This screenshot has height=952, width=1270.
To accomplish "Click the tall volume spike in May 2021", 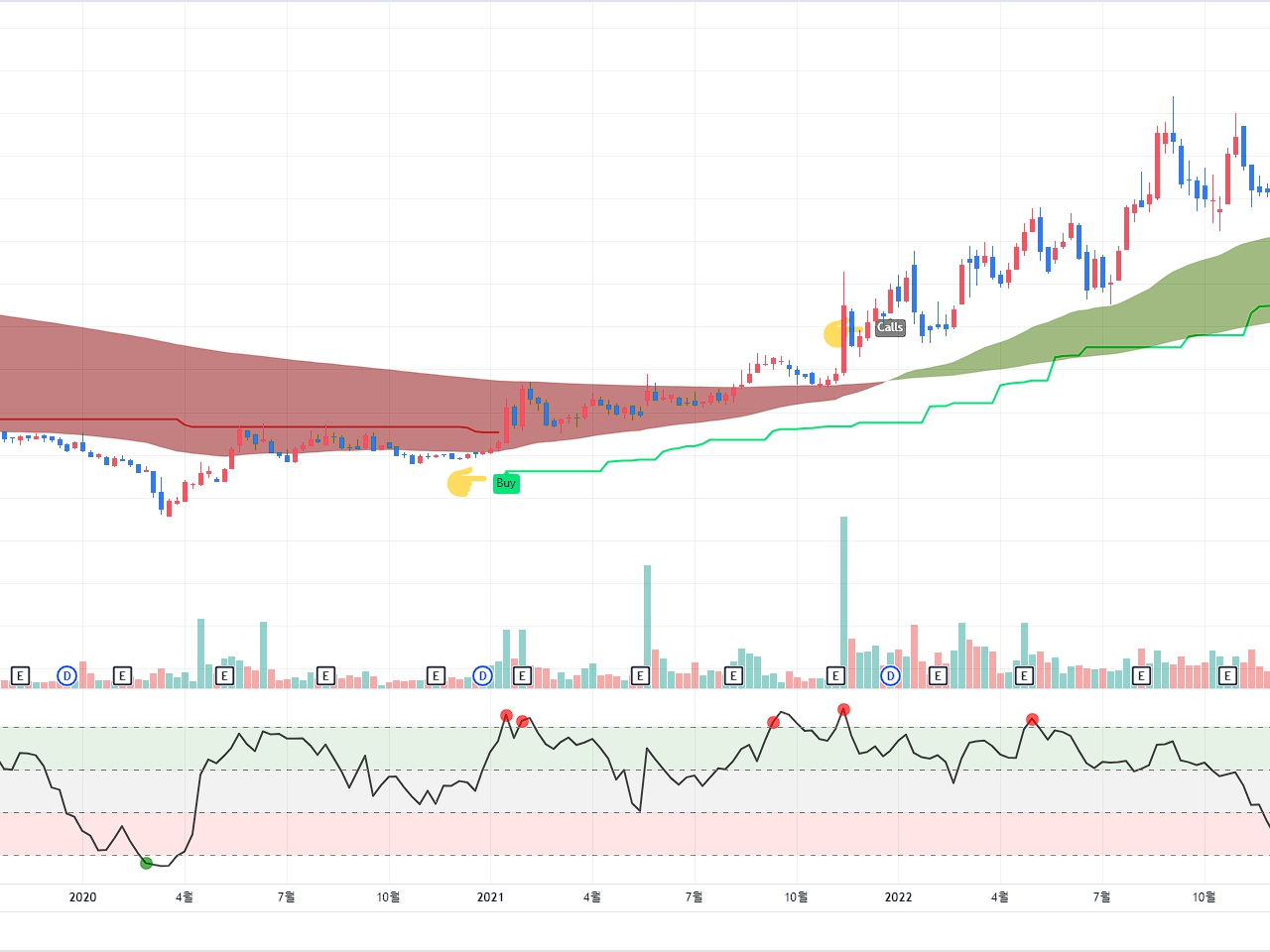I will (647, 627).
